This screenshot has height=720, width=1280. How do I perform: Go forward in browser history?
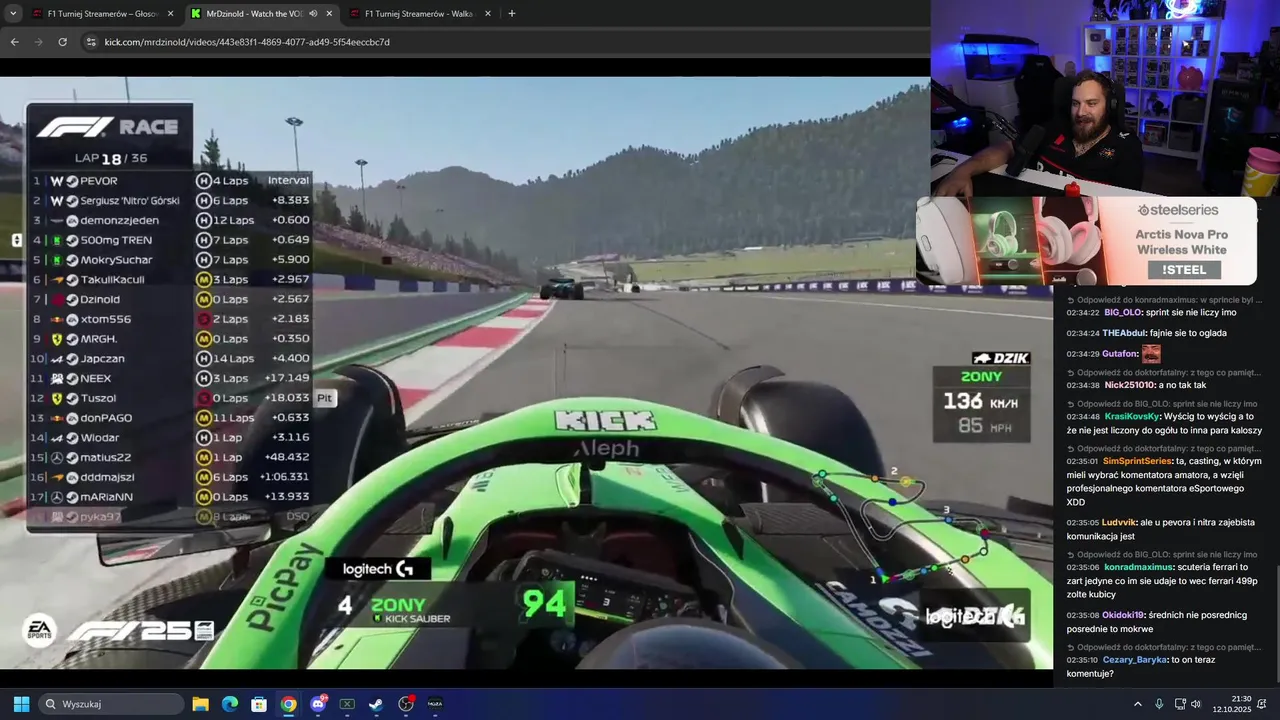point(38,42)
